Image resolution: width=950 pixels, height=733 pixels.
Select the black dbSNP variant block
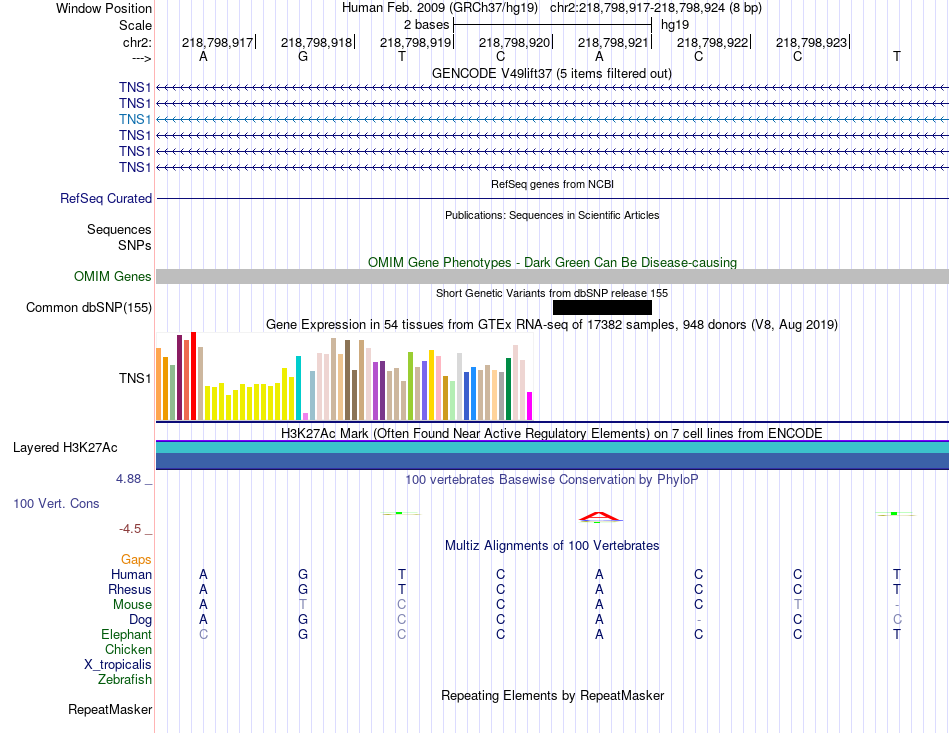(602, 308)
